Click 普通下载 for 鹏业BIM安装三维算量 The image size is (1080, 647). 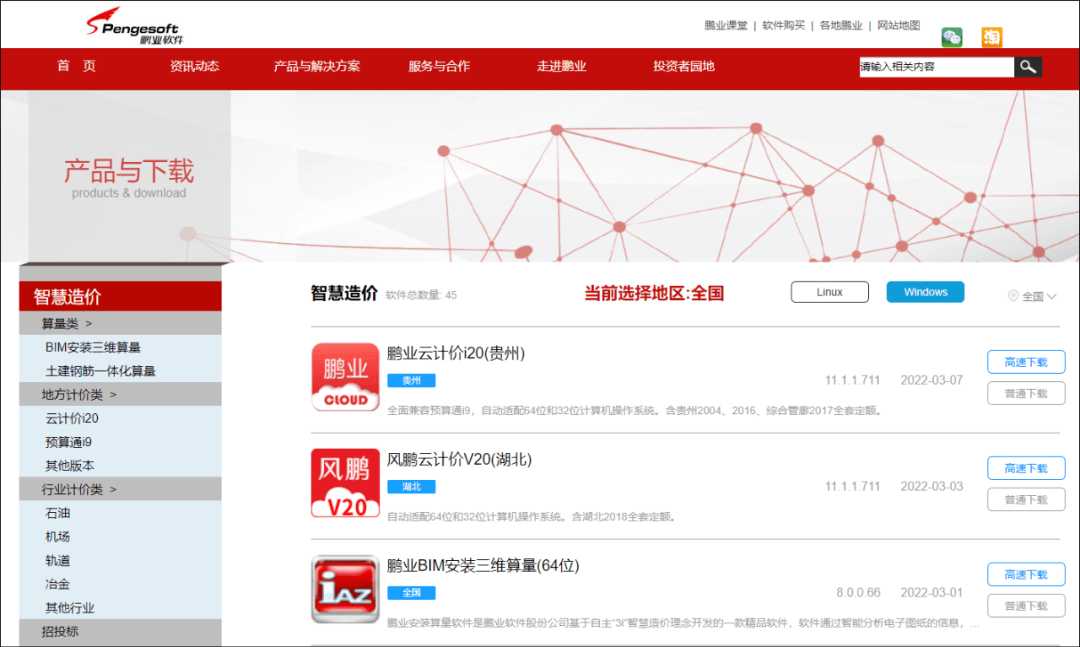point(1026,606)
